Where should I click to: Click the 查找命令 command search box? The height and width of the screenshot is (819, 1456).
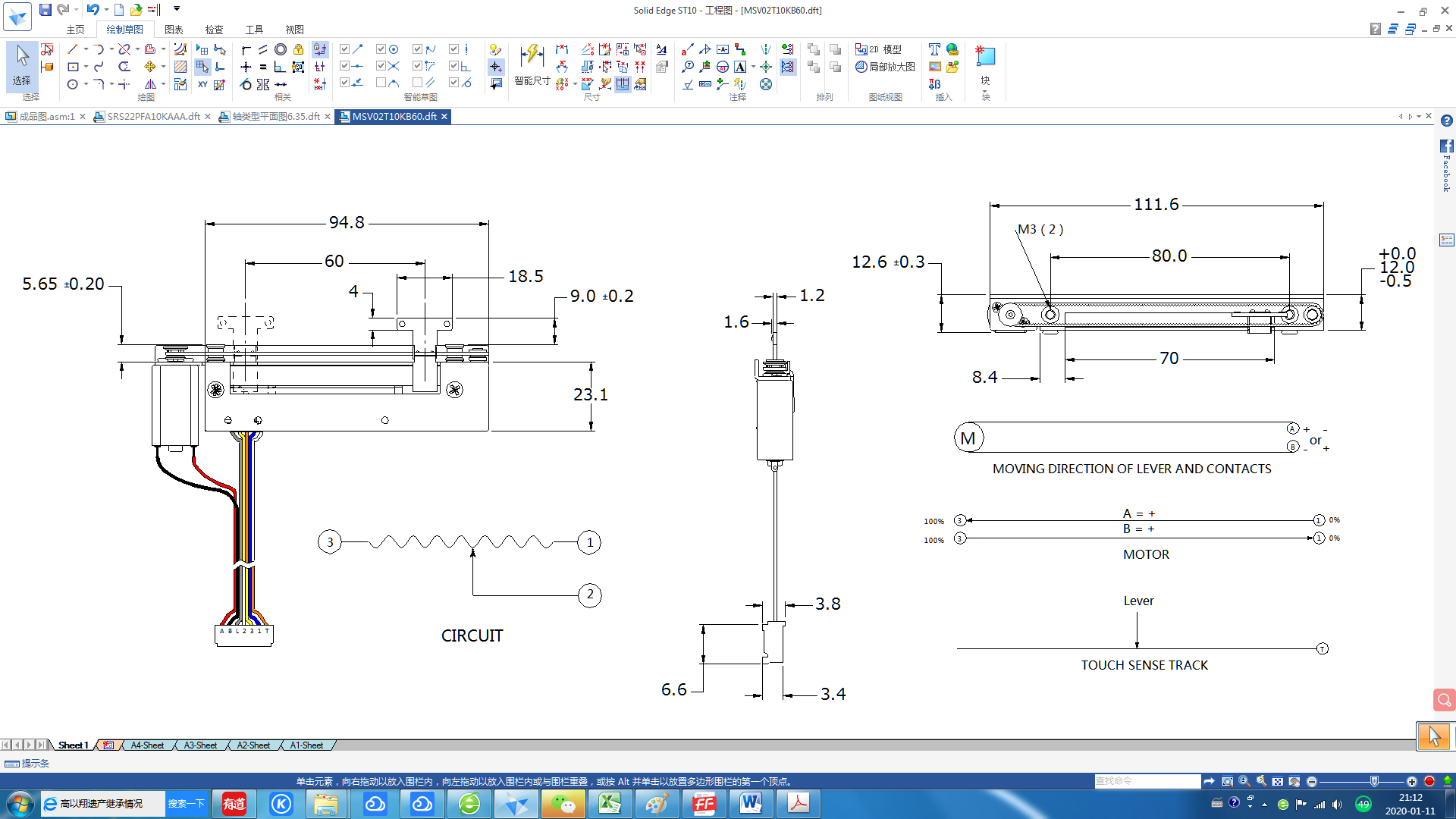pyautogui.click(x=1147, y=781)
